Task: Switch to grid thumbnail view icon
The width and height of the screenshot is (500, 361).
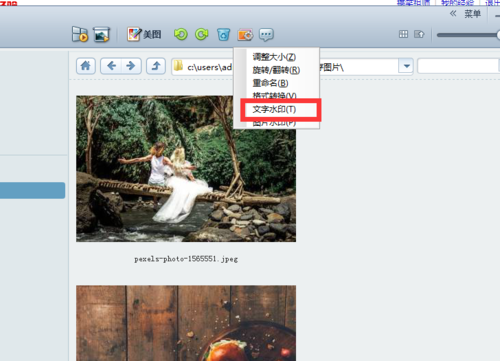Action: [403, 34]
